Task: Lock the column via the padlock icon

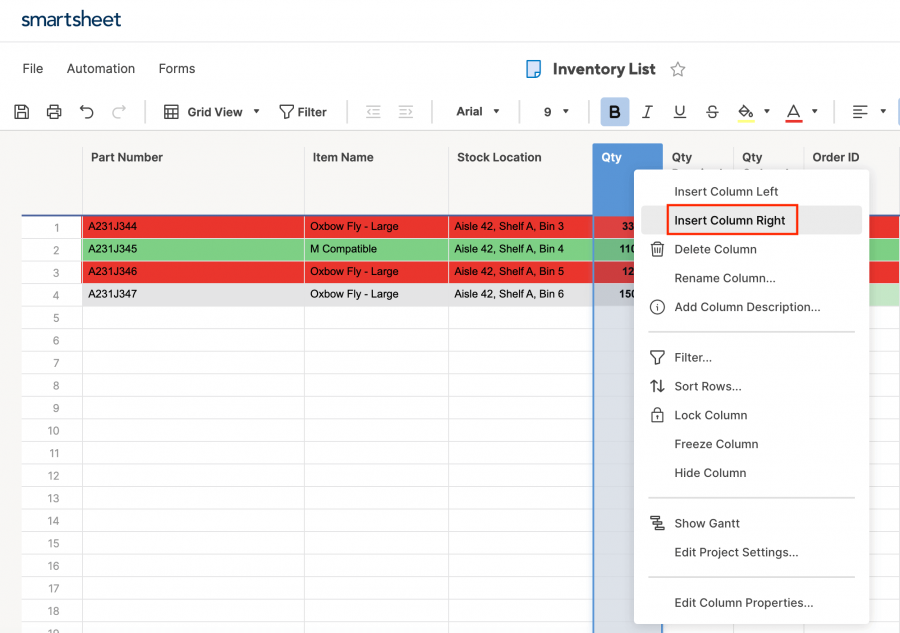Action: [658, 415]
